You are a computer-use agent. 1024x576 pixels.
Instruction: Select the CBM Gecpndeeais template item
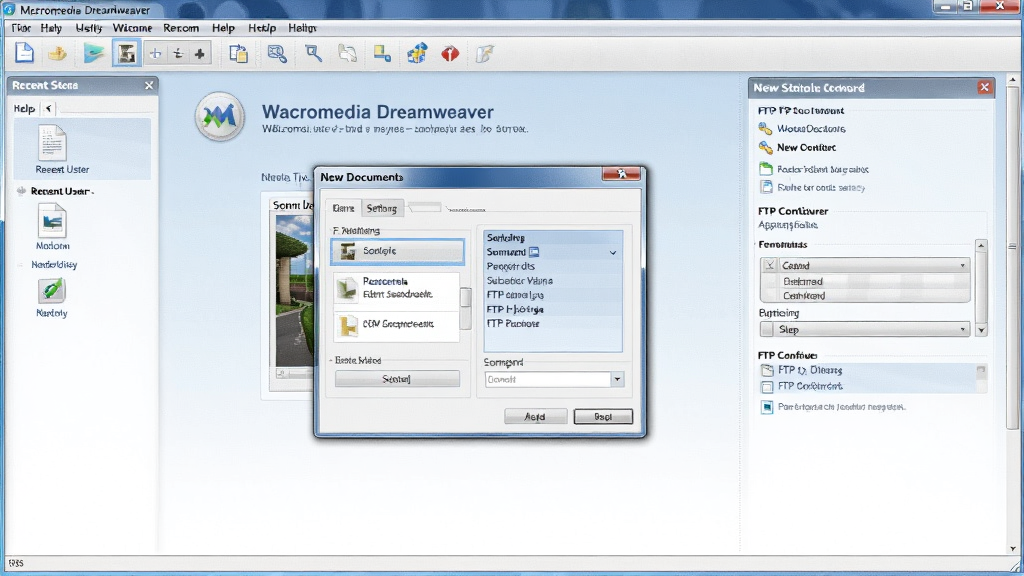point(397,325)
